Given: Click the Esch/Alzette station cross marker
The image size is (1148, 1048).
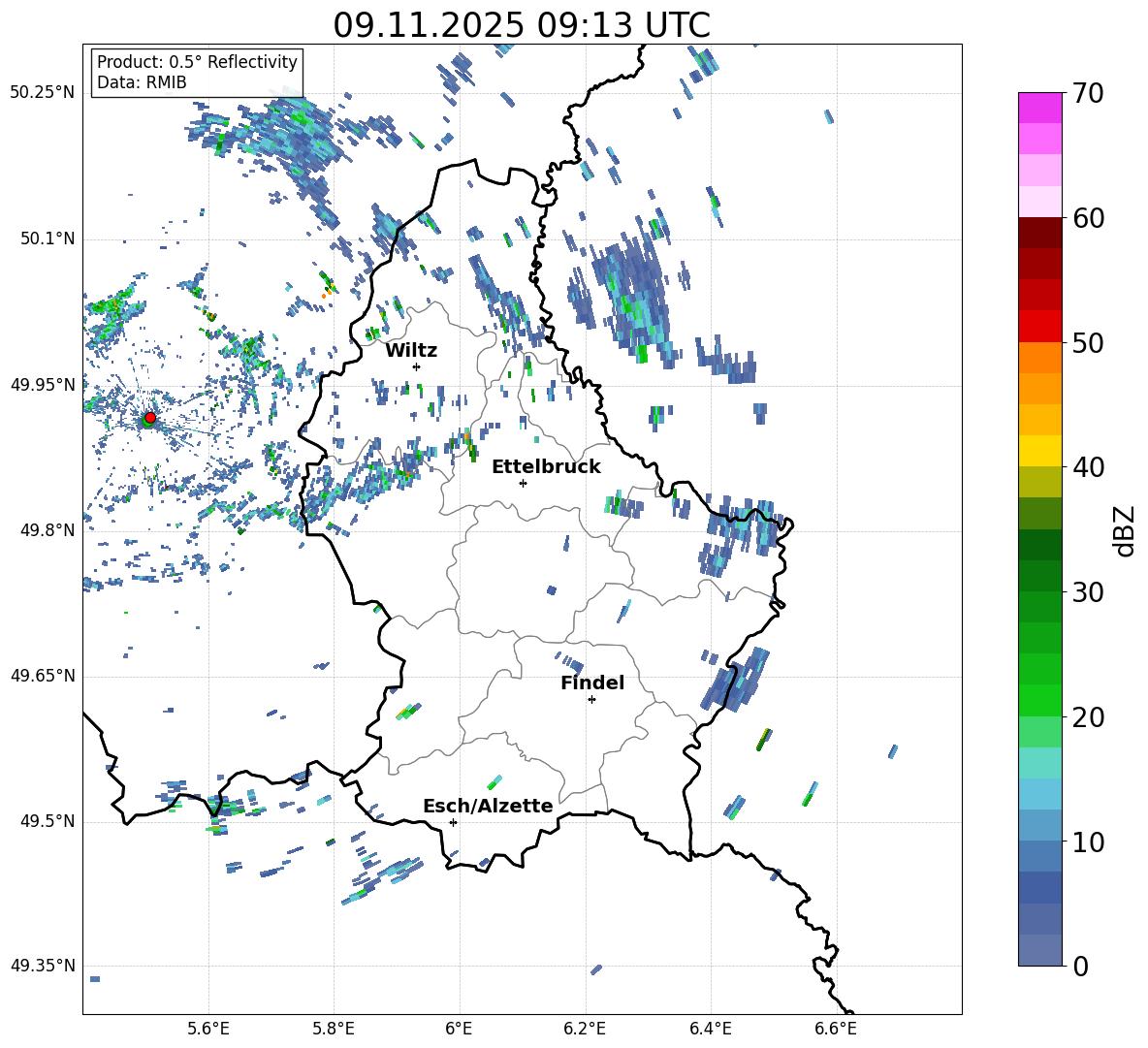Looking at the screenshot, I should (453, 822).
